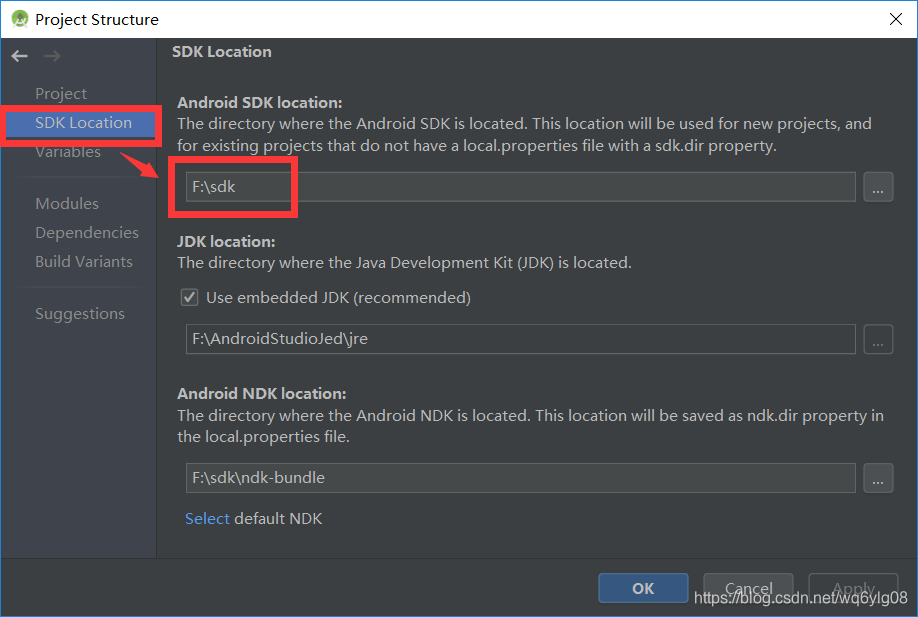Open the Dependencies configuration page
The width and height of the screenshot is (918, 617).
[87, 232]
